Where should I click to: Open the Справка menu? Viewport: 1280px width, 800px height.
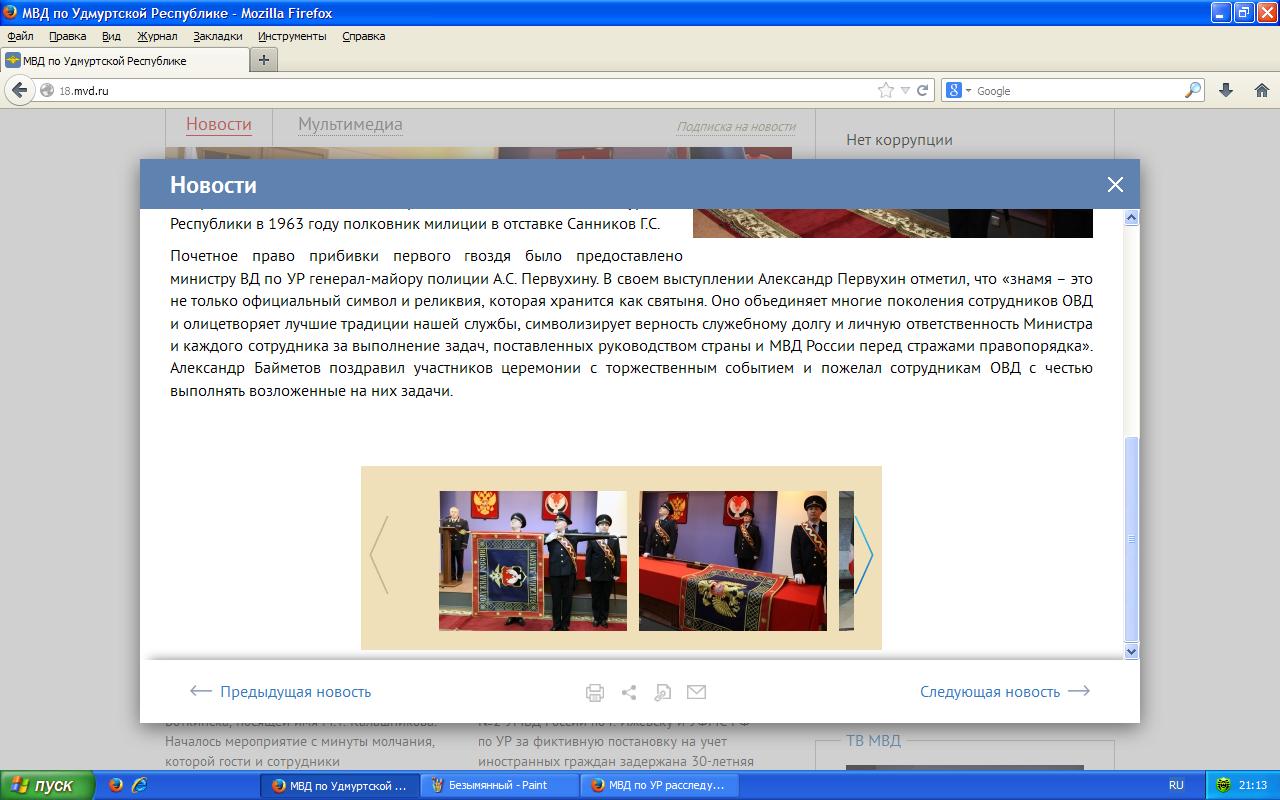363,36
